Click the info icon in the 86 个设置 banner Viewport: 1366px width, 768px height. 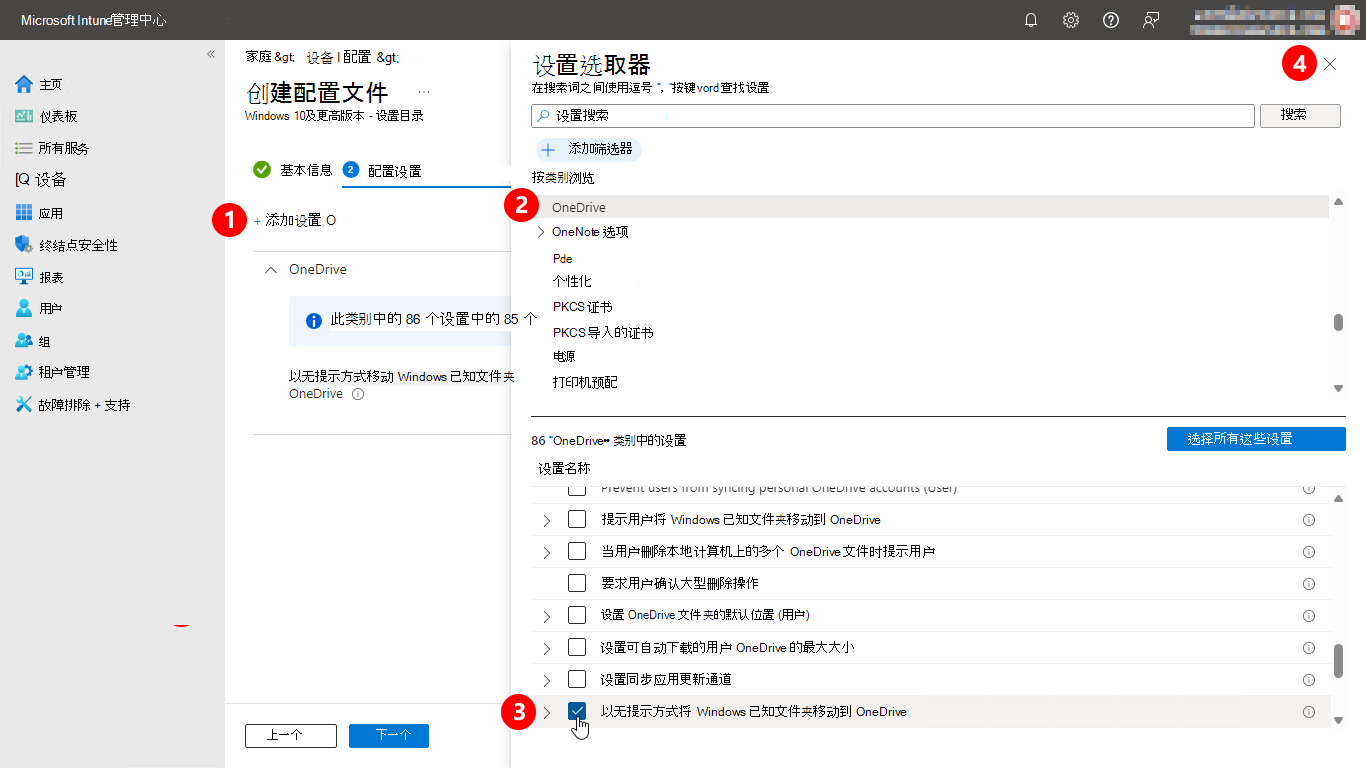tap(313, 321)
